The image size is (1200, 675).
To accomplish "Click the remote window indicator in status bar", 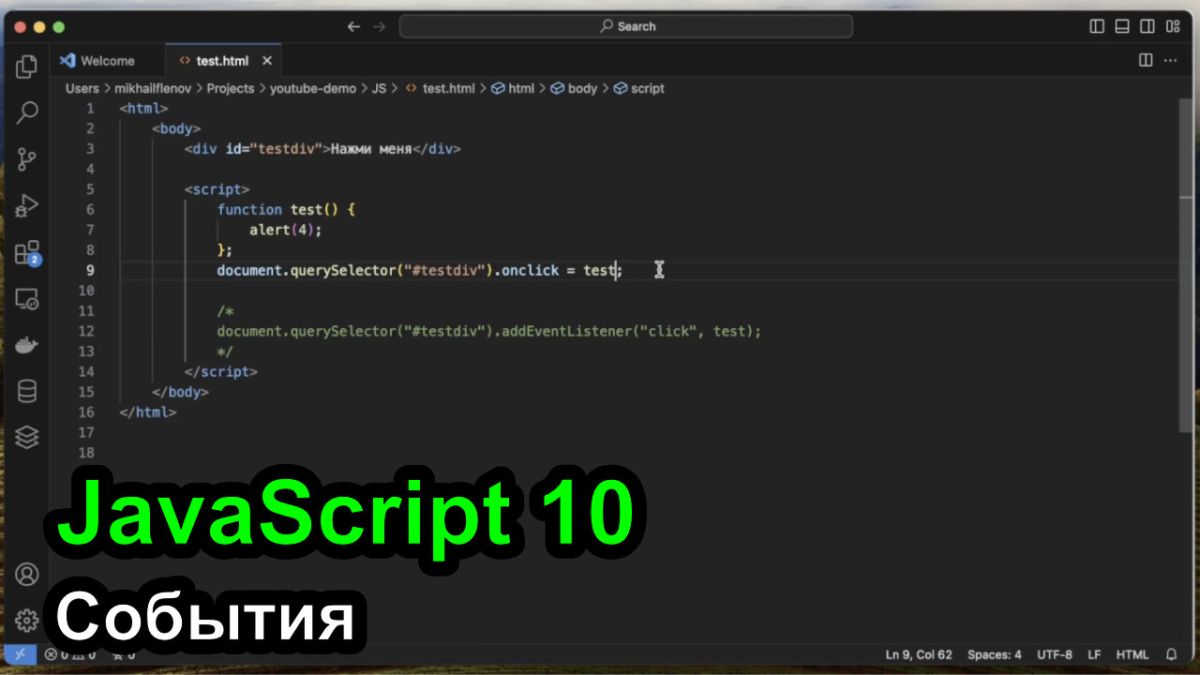I will pyautogui.click(x=19, y=655).
